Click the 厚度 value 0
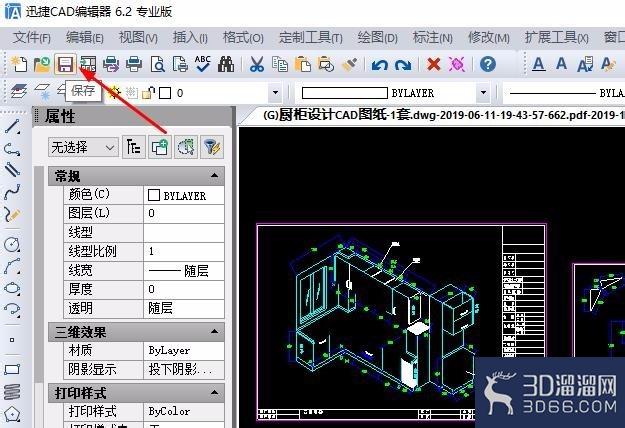Image resolution: width=625 pixels, height=428 pixels. [x=184, y=289]
